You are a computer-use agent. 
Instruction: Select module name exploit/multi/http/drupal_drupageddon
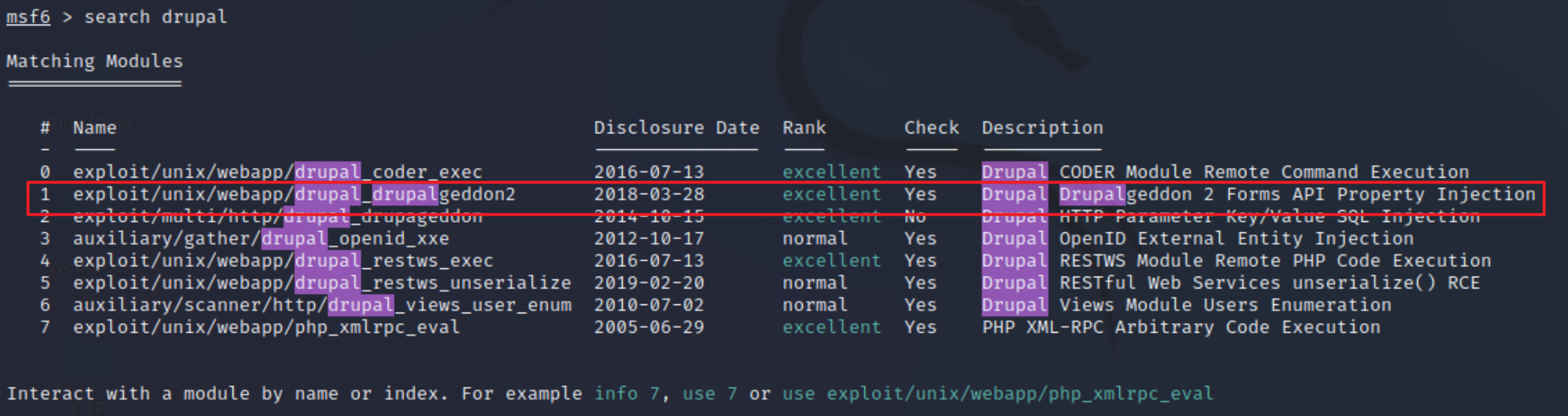click(x=278, y=217)
